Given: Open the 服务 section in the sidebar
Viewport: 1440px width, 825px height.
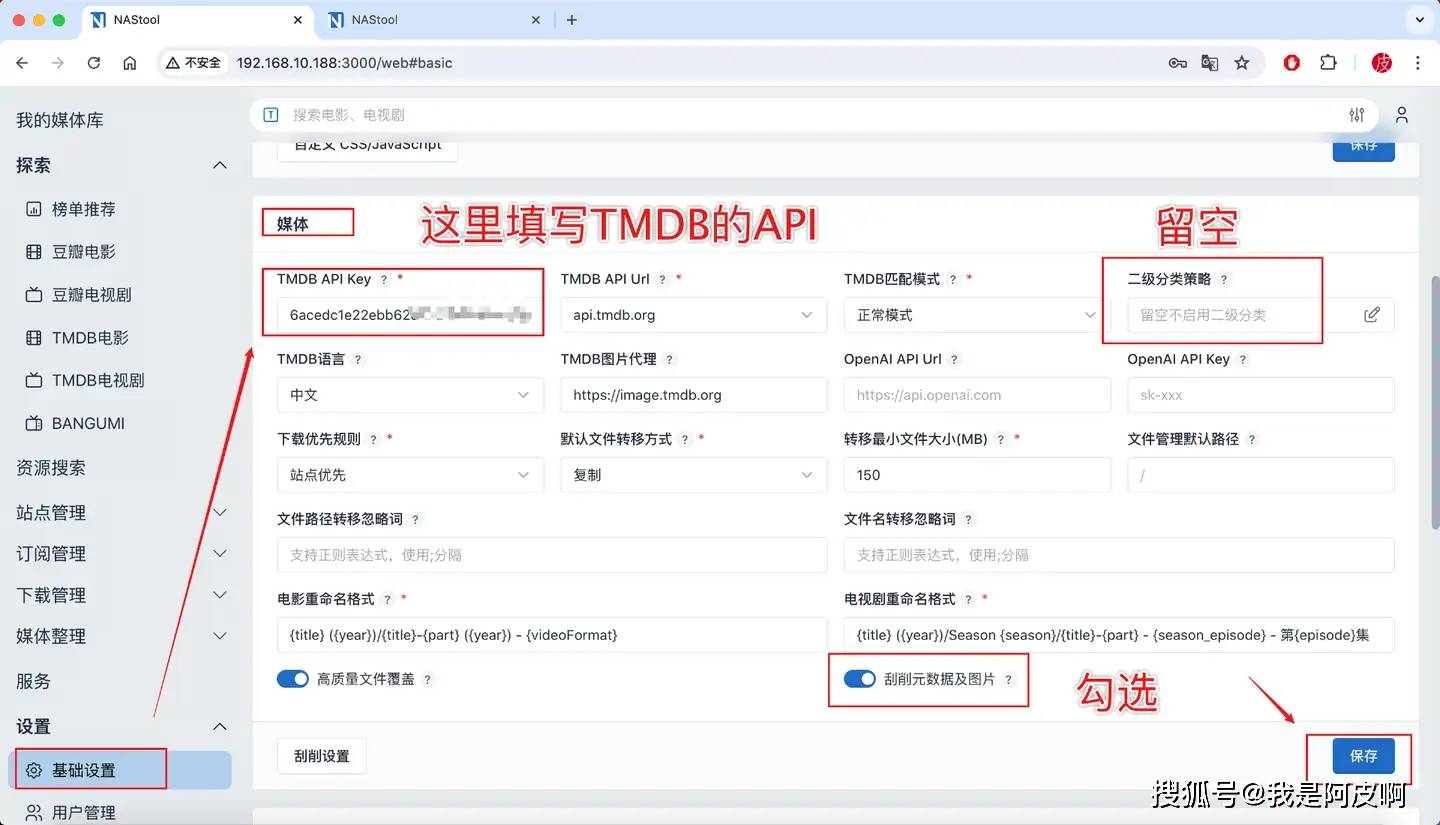Looking at the screenshot, I should tap(33, 681).
